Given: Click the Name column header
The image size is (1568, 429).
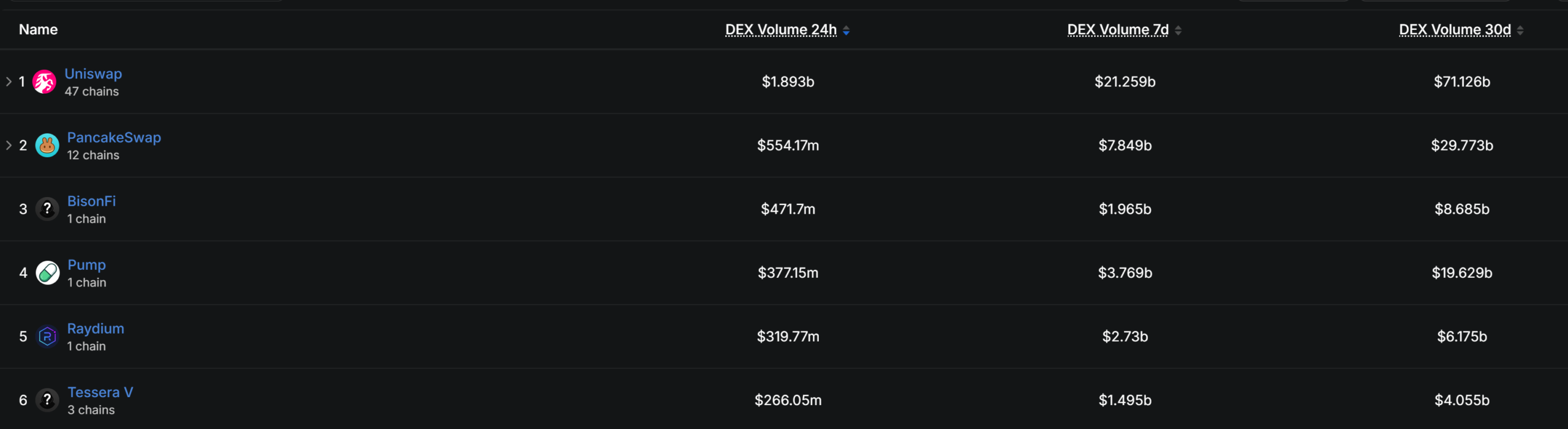Looking at the screenshot, I should click(x=38, y=29).
